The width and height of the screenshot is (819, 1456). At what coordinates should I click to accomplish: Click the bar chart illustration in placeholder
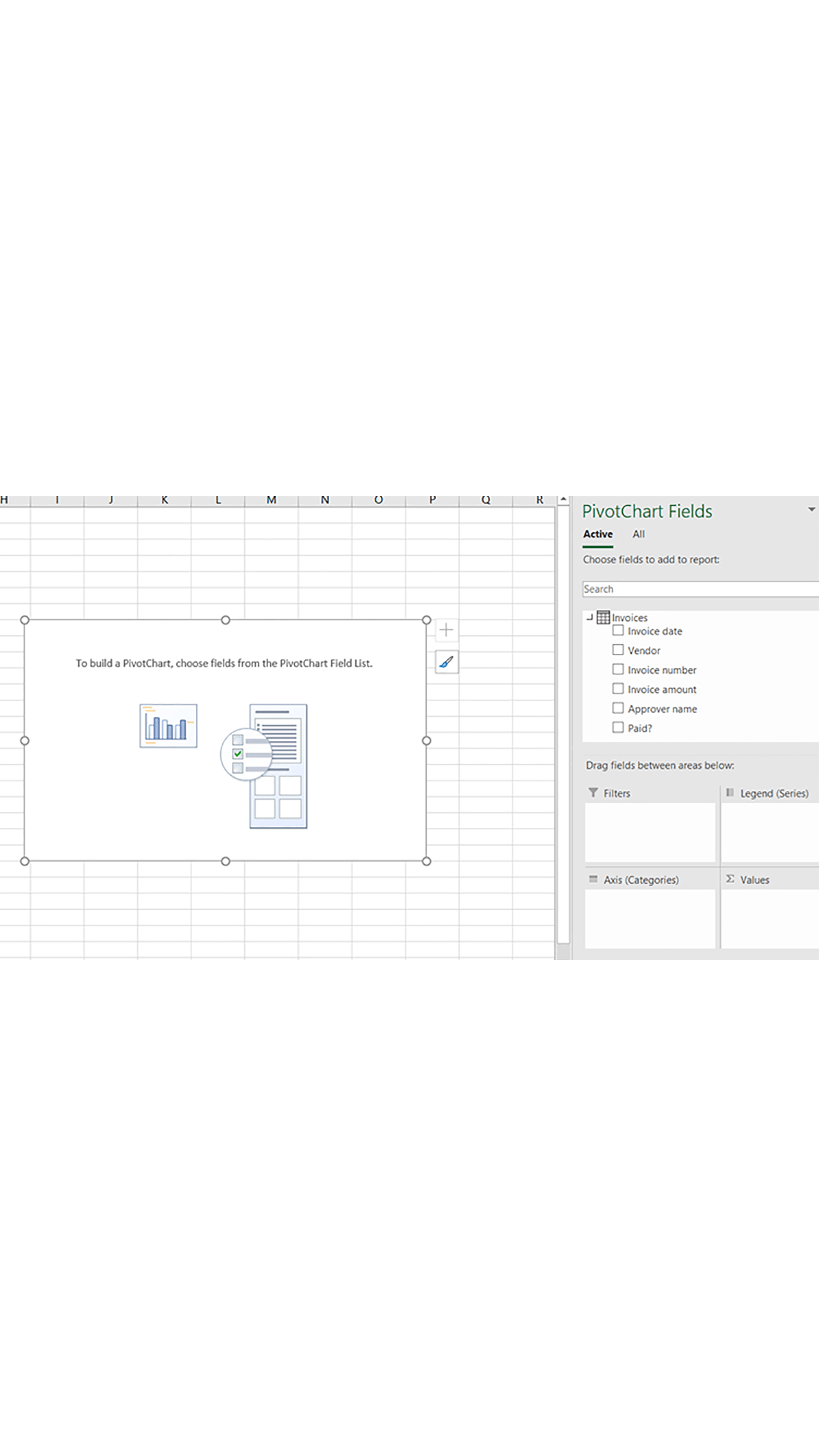(x=168, y=726)
